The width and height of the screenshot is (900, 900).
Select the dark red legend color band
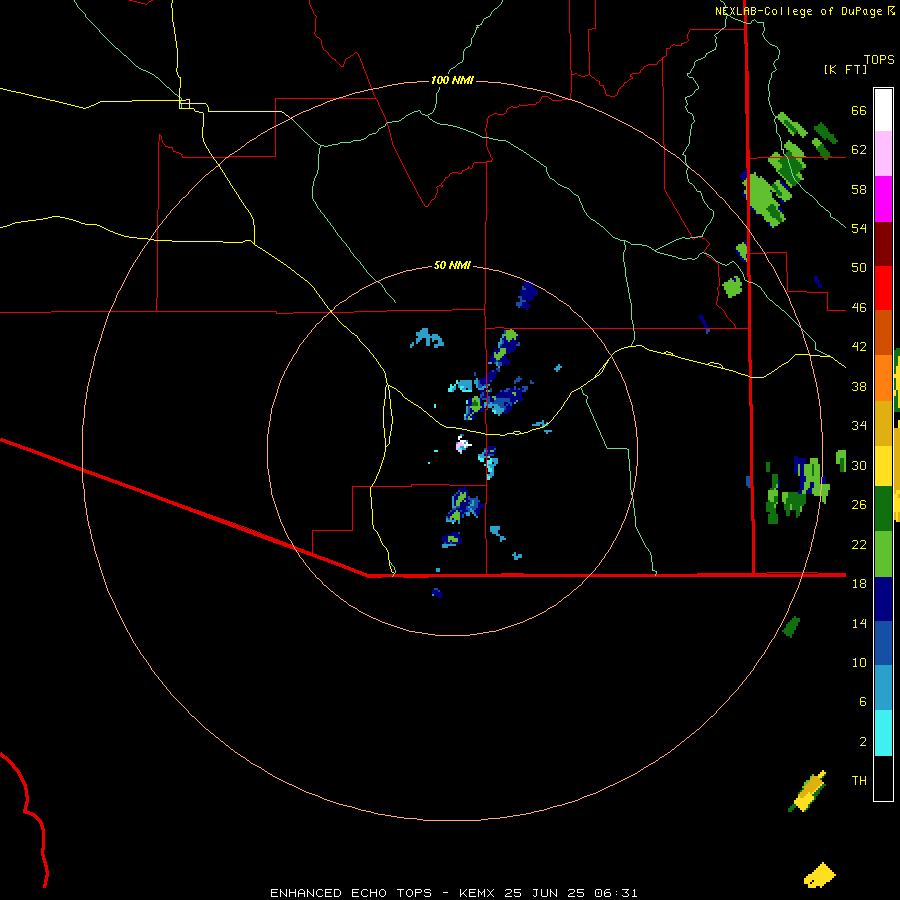pyautogui.click(x=883, y=244)
